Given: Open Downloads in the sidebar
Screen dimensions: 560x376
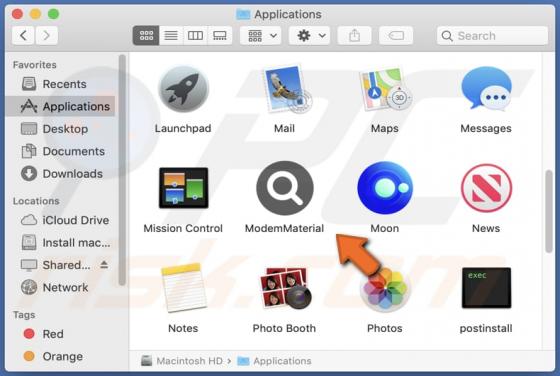Looking at the screenshot, I should click(x=61, y=174).
